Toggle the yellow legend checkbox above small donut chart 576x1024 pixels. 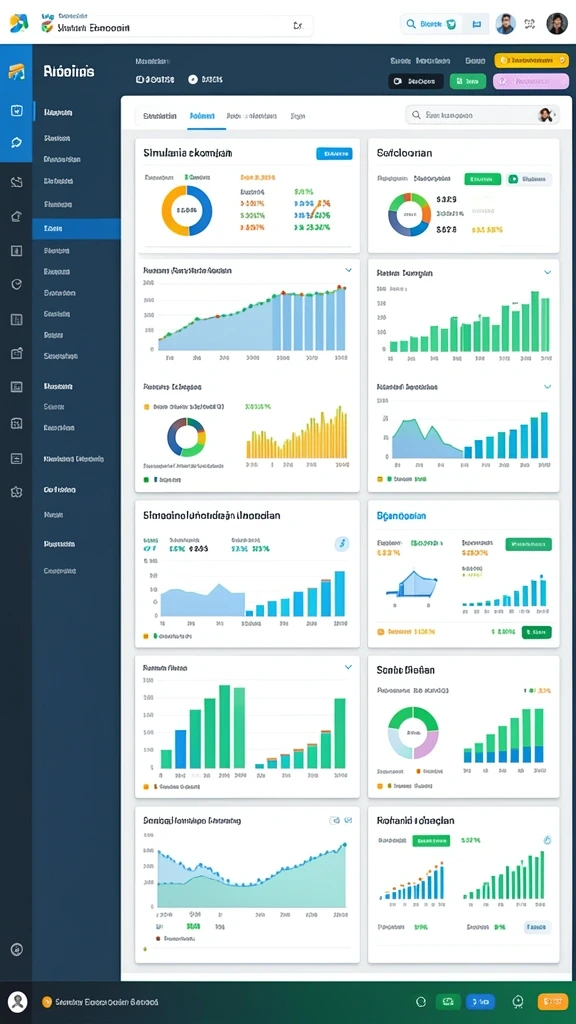[x=146, y=406]
